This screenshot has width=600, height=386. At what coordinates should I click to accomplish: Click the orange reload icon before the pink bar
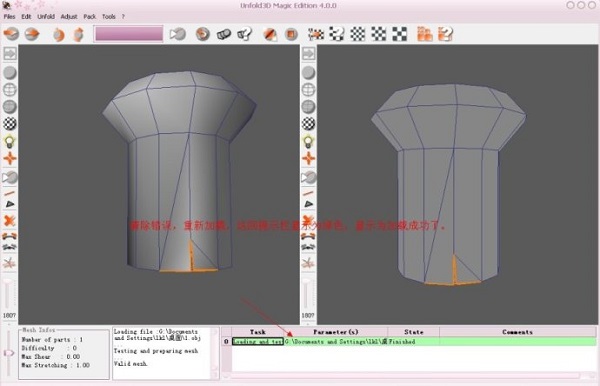(x=59, y=34)
